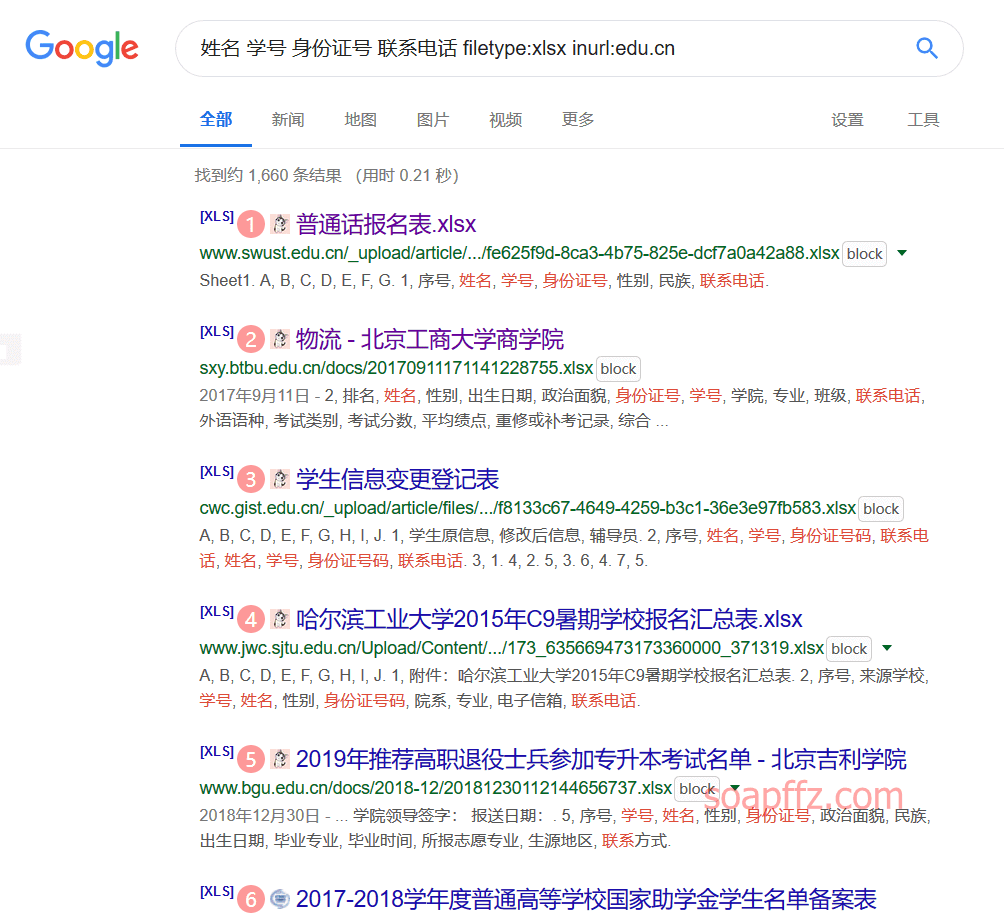This screenshot has width=1004, height=916.
Task: Click the Google logo
Action: 82,48
